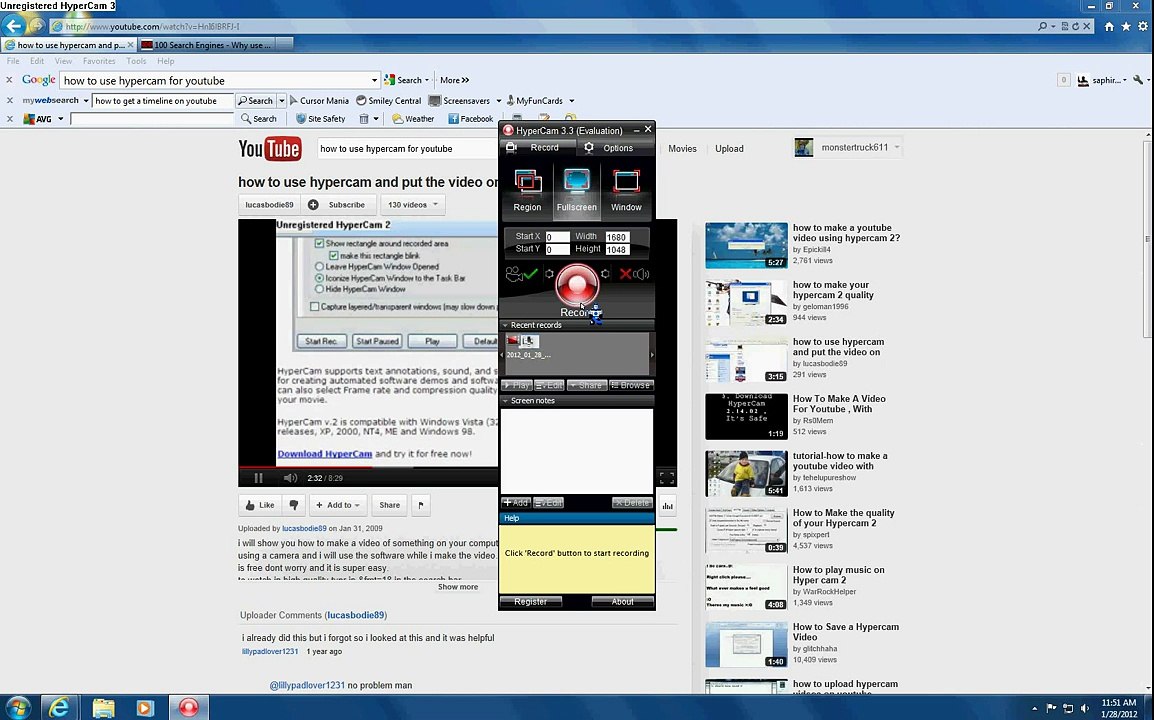Click the Start X input field
Viewport: 1154px width, 720px height.
tap(557, 237)
